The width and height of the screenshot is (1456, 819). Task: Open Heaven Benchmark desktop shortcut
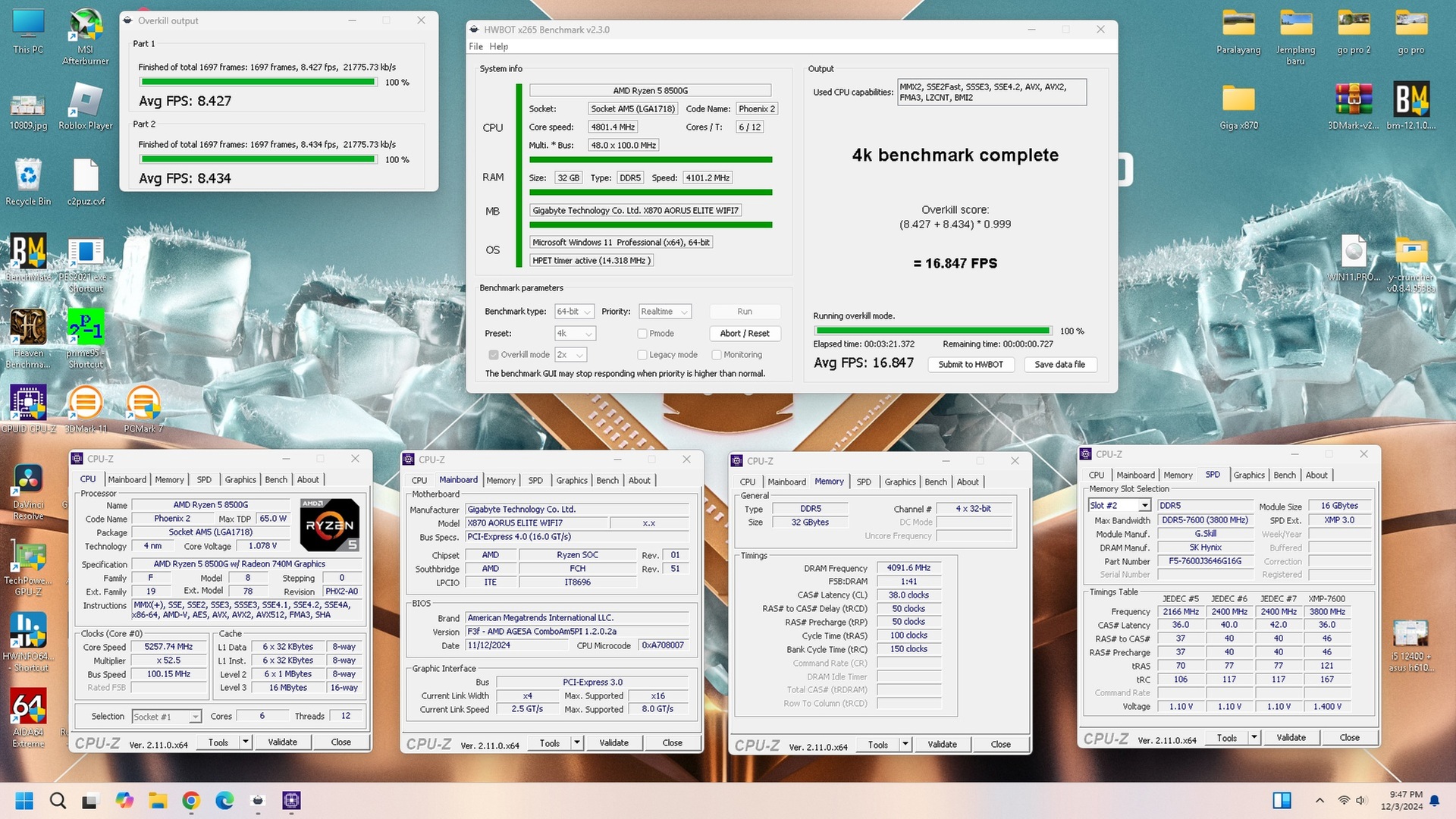(x=28, y=338)
